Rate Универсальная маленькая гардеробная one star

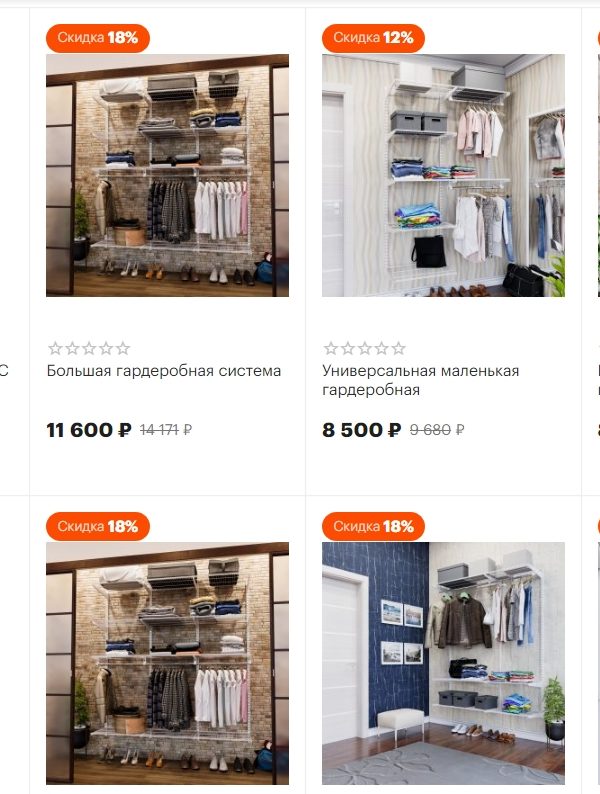[331, 348]
